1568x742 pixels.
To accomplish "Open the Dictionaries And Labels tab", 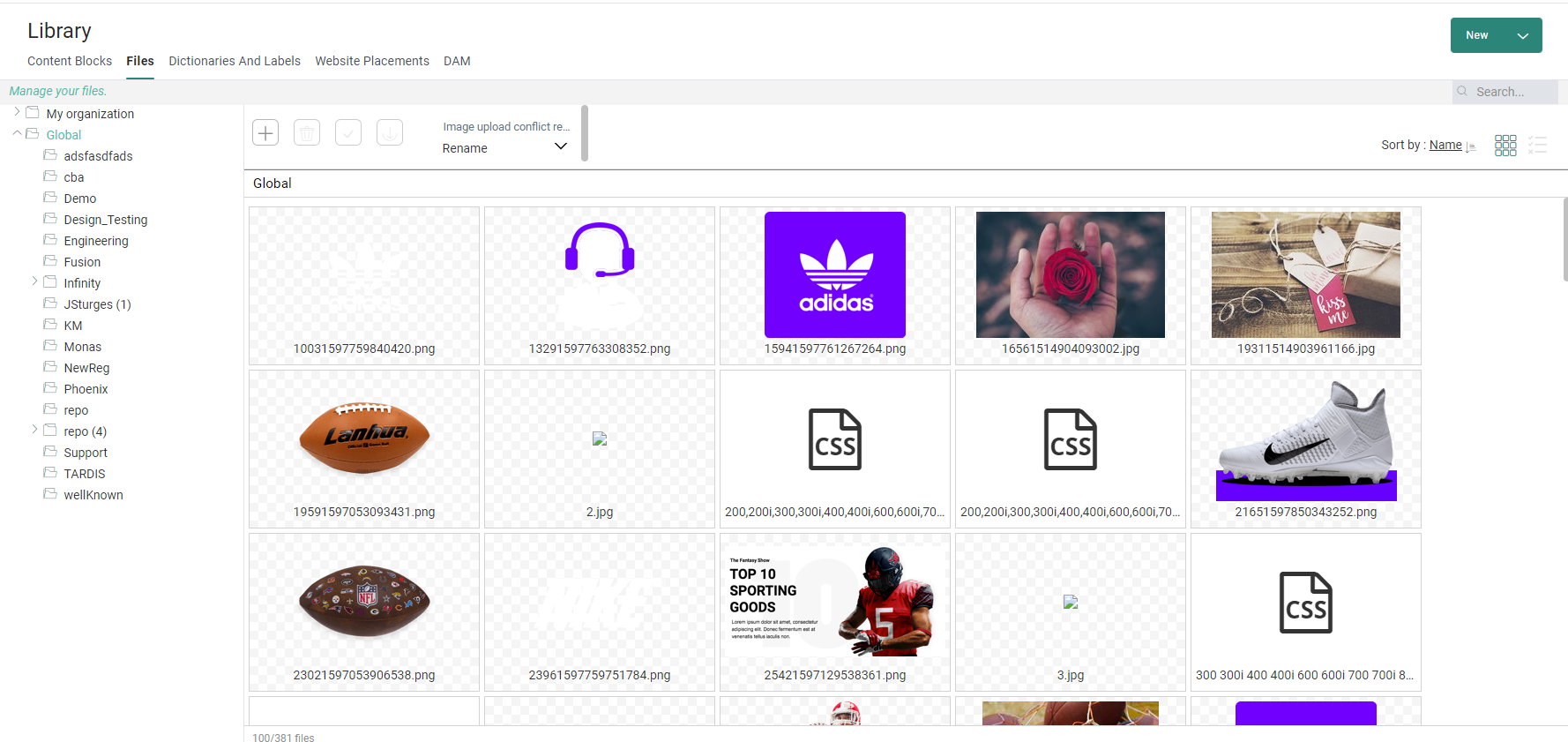I will pos(235,61).
